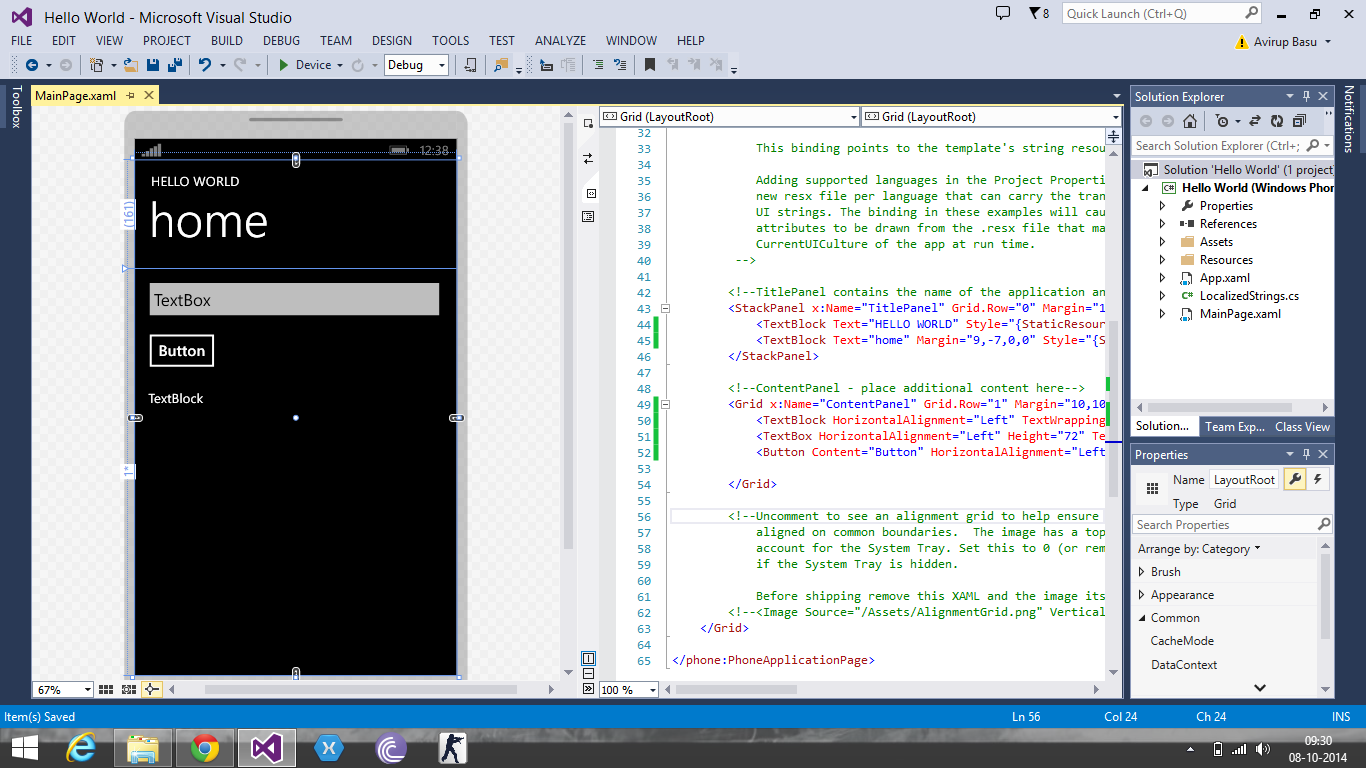Toggle the designer snap grid icon
The width and height of the screenshot is (1366, 768).
108,689
